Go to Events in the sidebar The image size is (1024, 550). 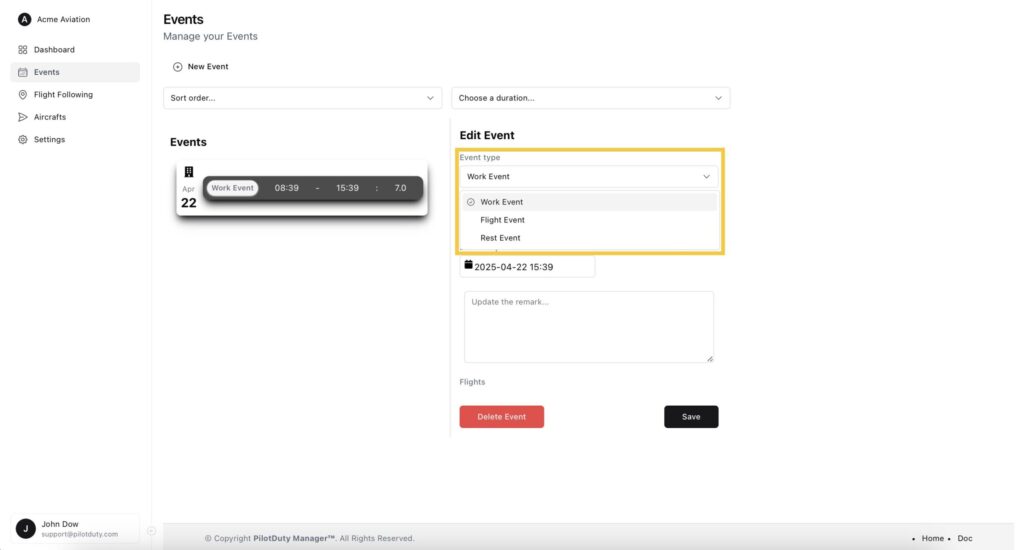coord(75,72)
